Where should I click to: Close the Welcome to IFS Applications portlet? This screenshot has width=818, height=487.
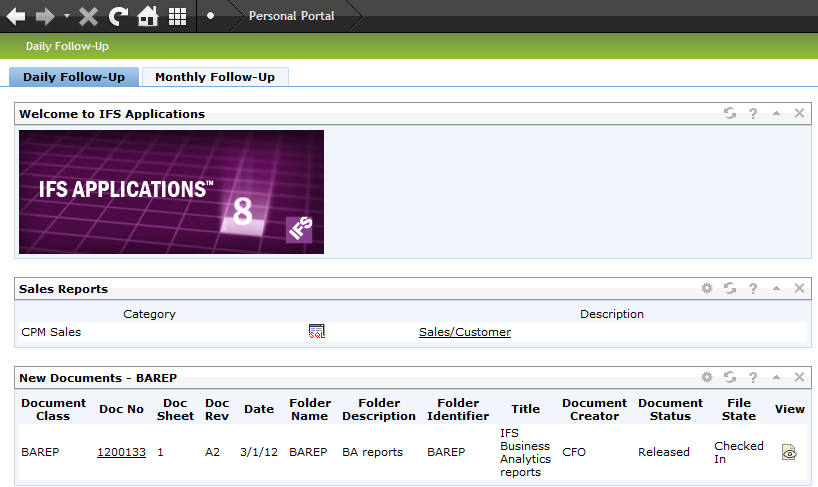click(x=799, y=113)
